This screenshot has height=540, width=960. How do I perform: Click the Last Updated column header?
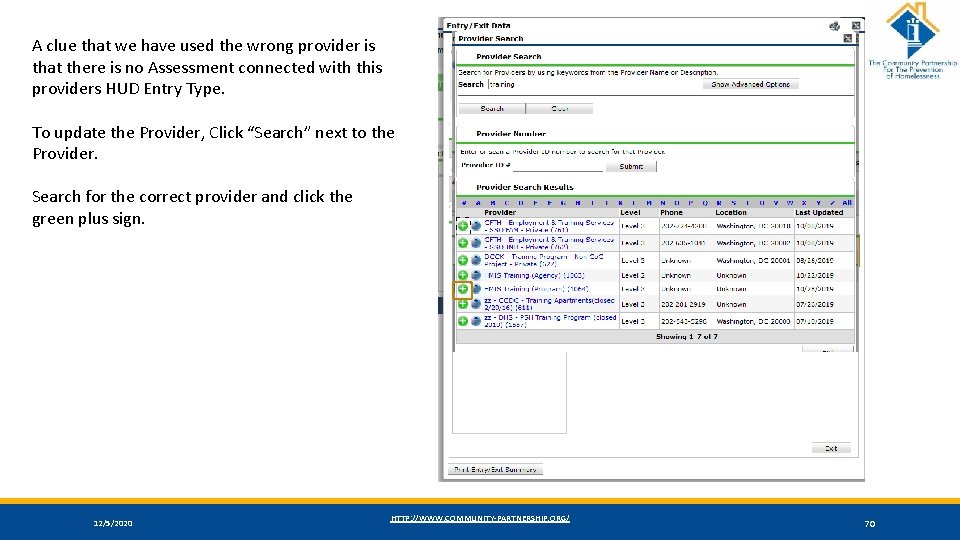[819, 212]
